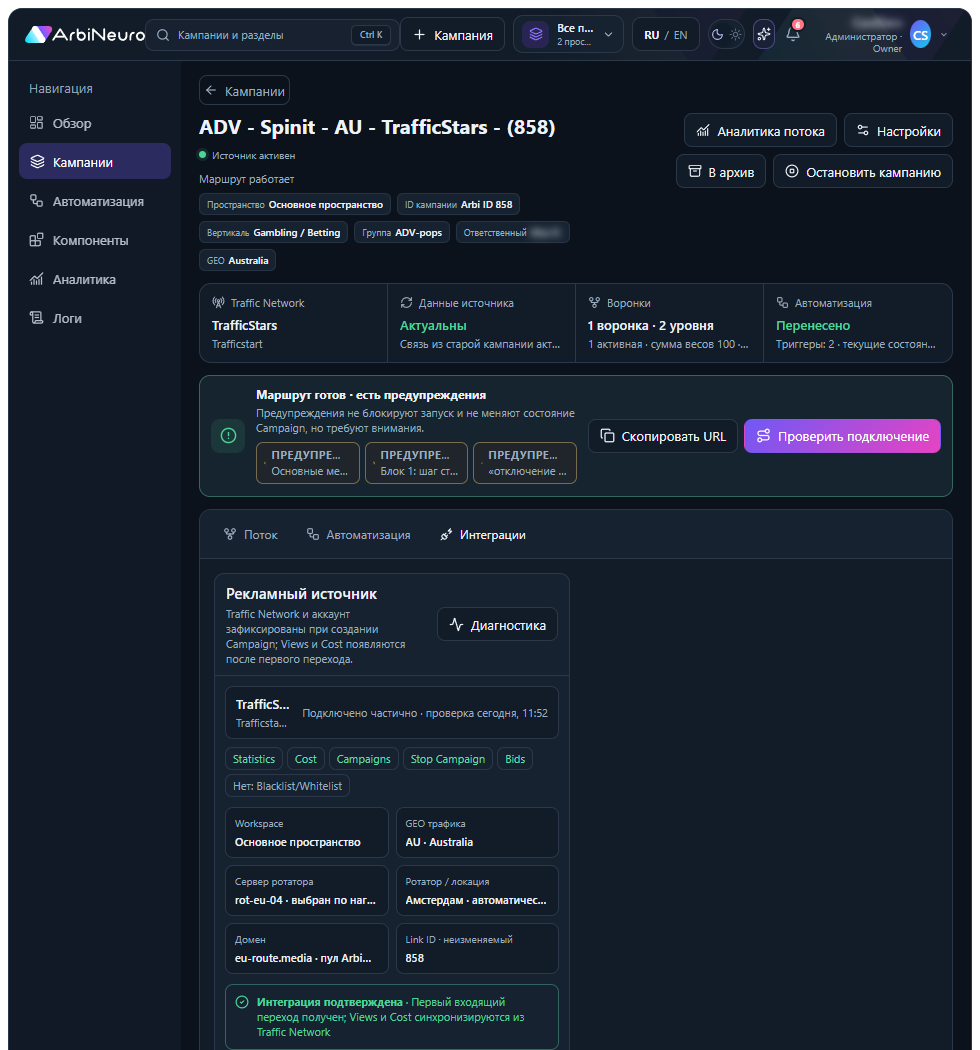Image resolution: width=980 pixels, height=1050 pixels.
Task: Expand the warning chip '«отключение ...'
Action: [525, 463]
